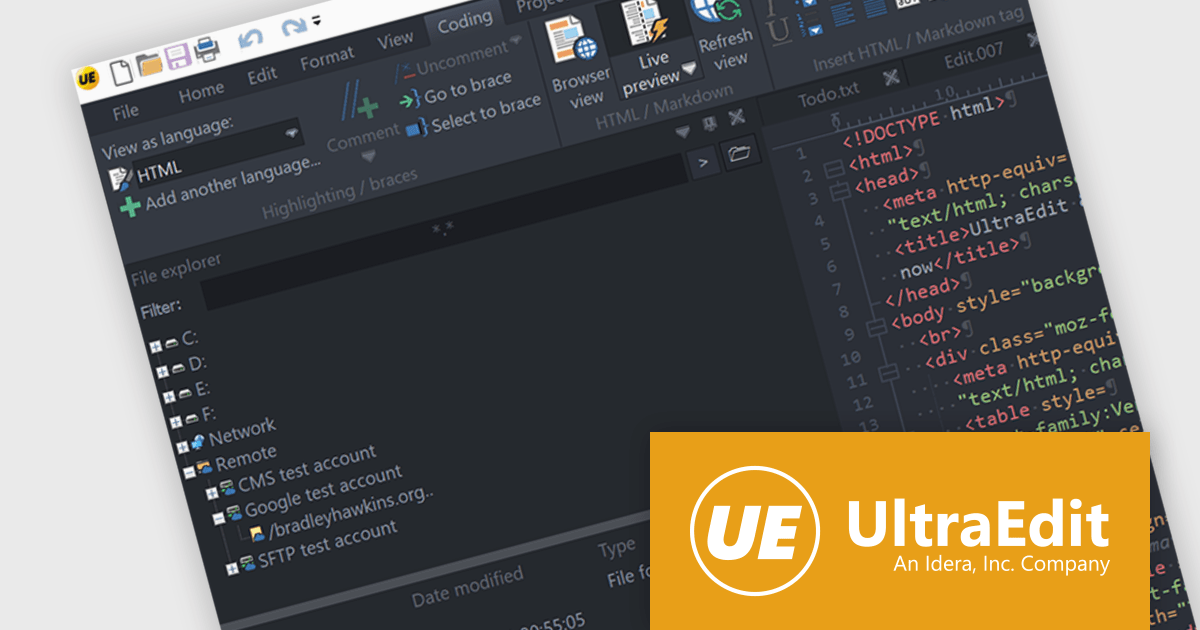The image size is (1200, 630).
Task: Click the HTML language file icon
Action: [120, 179]
